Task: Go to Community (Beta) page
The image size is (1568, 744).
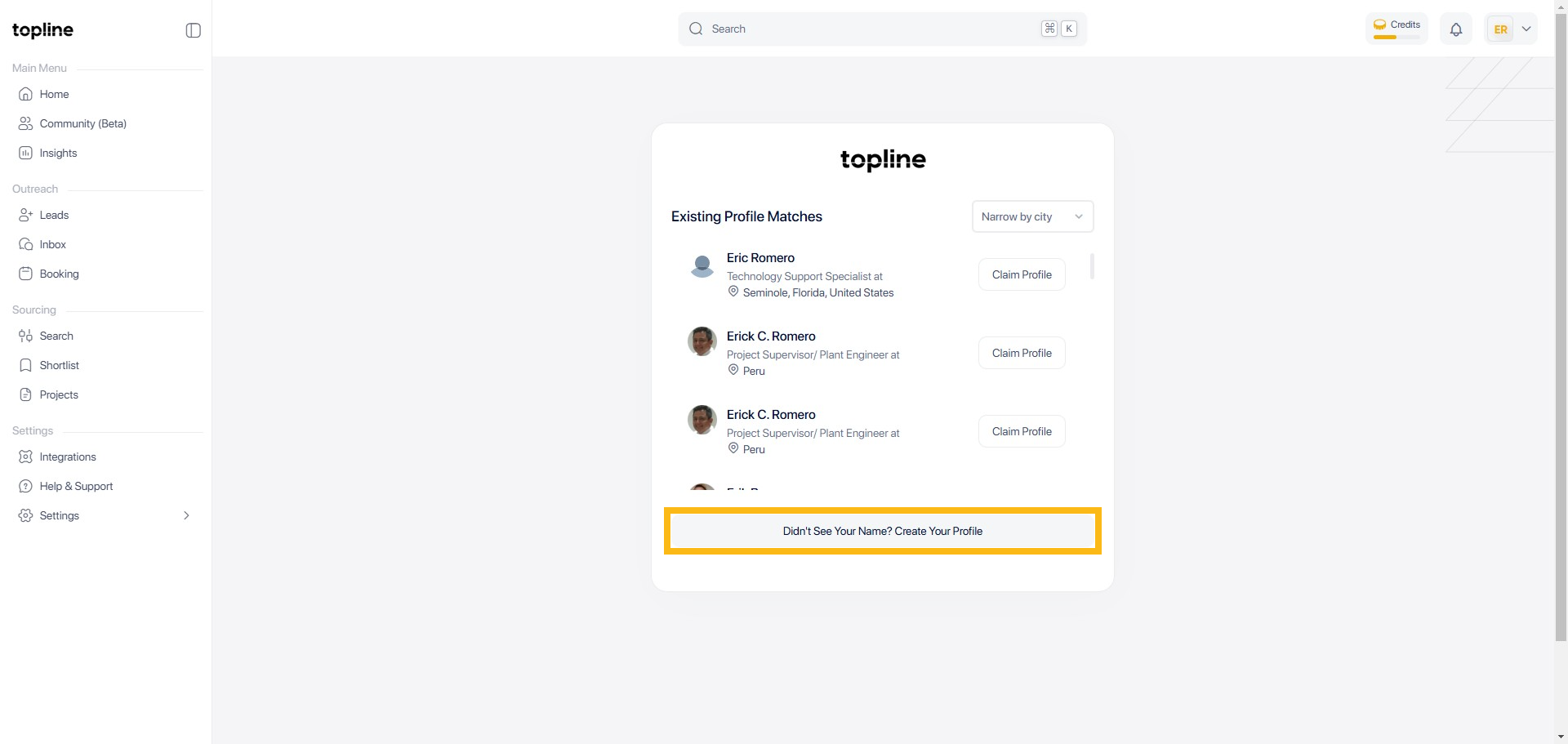Action: 82,123
